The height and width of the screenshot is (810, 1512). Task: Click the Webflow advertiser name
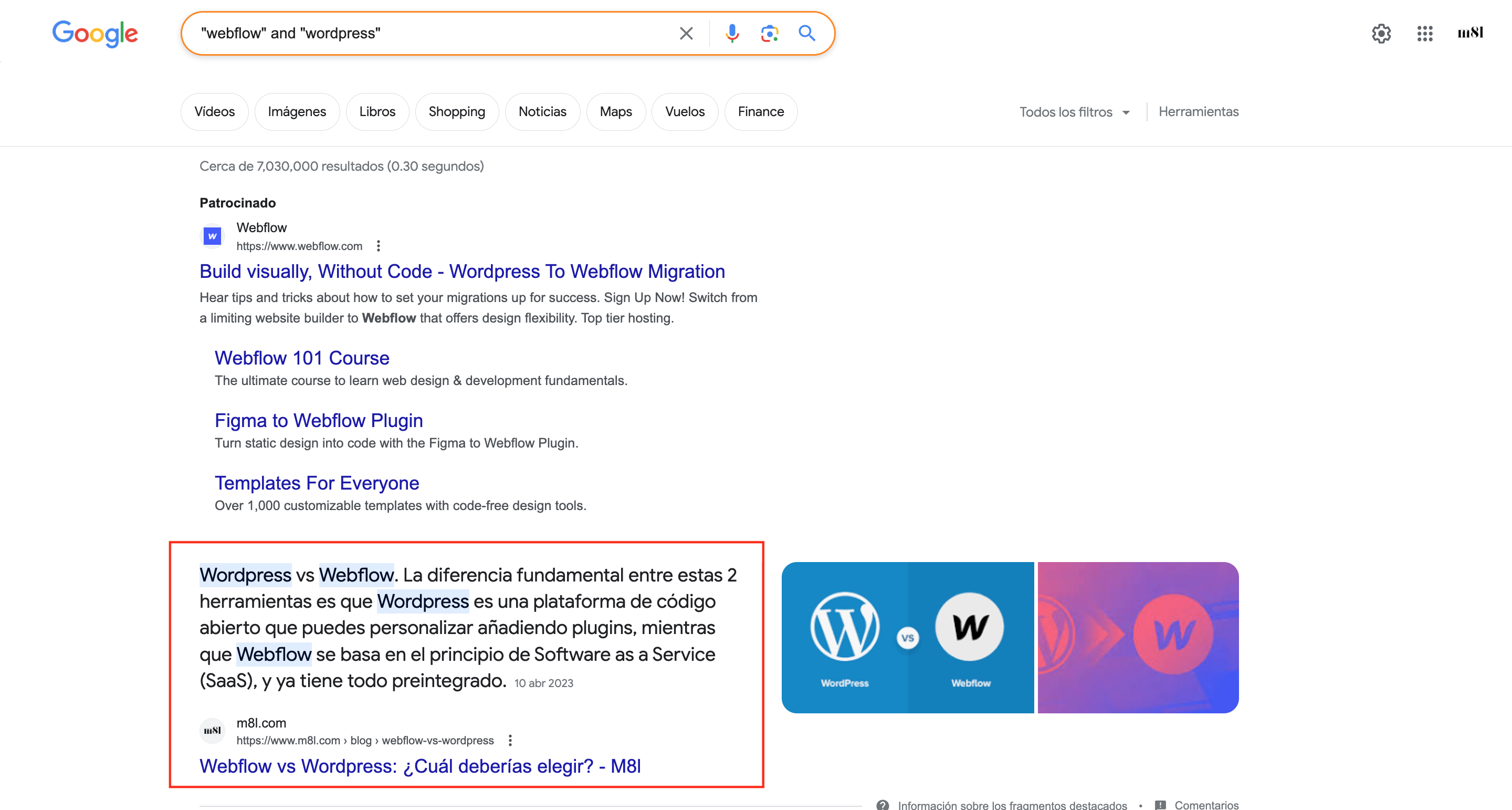click(x=262, y=227)
